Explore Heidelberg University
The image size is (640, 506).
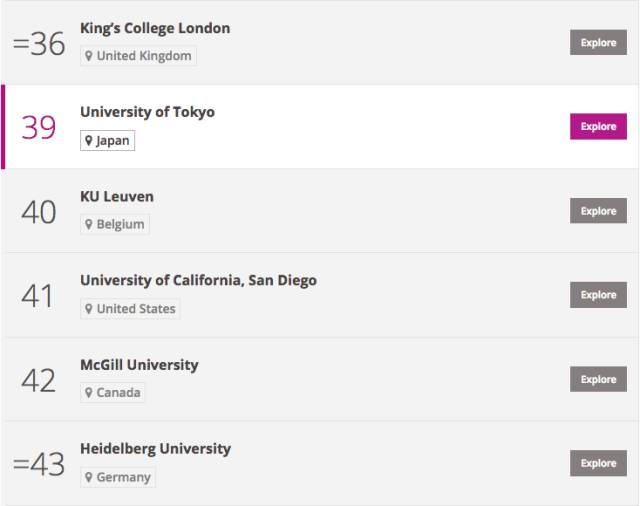(x=598, y=463)
